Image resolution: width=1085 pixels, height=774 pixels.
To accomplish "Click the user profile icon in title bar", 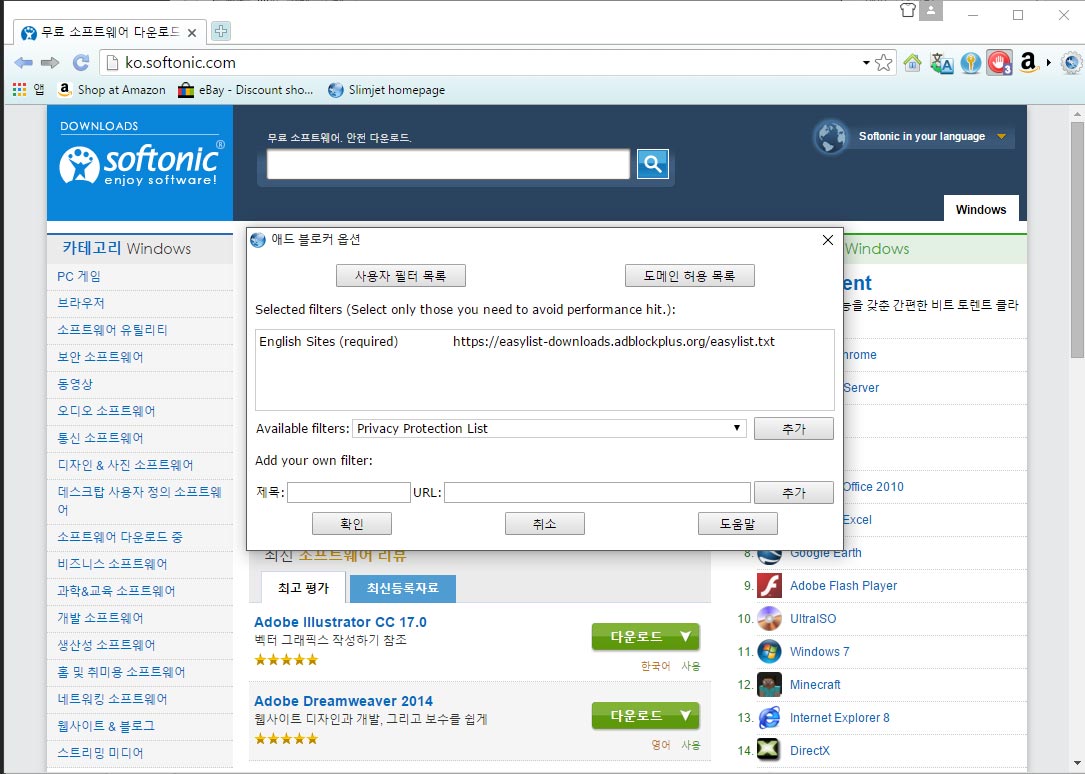I will click(x=931, y=10).
